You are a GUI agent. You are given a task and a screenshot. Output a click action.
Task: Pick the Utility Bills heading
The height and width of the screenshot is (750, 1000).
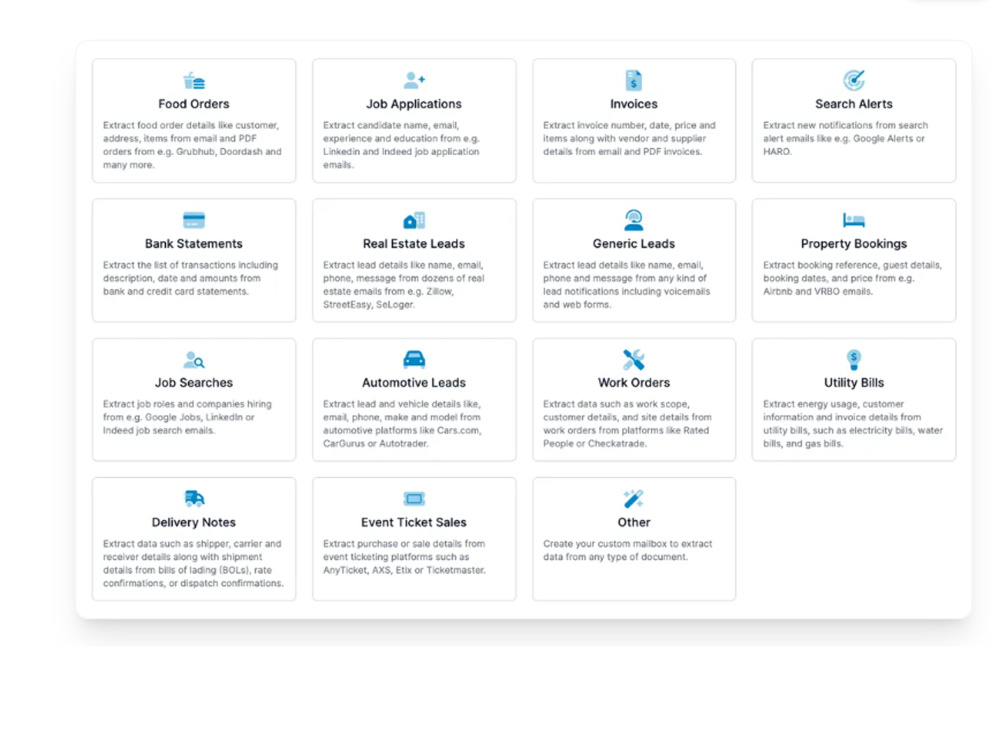click(853, 383)
